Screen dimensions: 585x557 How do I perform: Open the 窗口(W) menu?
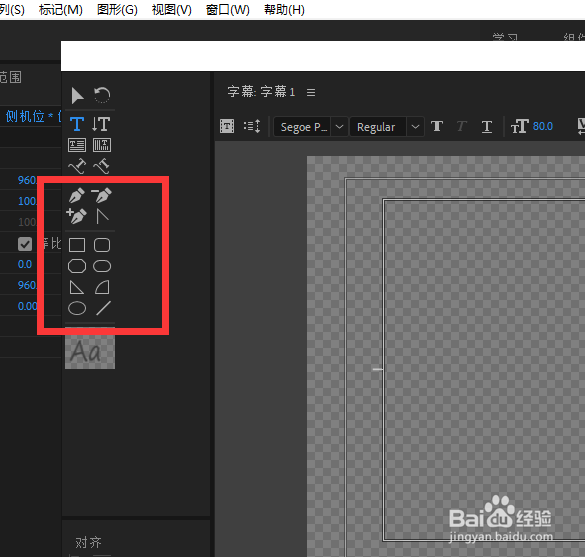[x=228, y=9]
